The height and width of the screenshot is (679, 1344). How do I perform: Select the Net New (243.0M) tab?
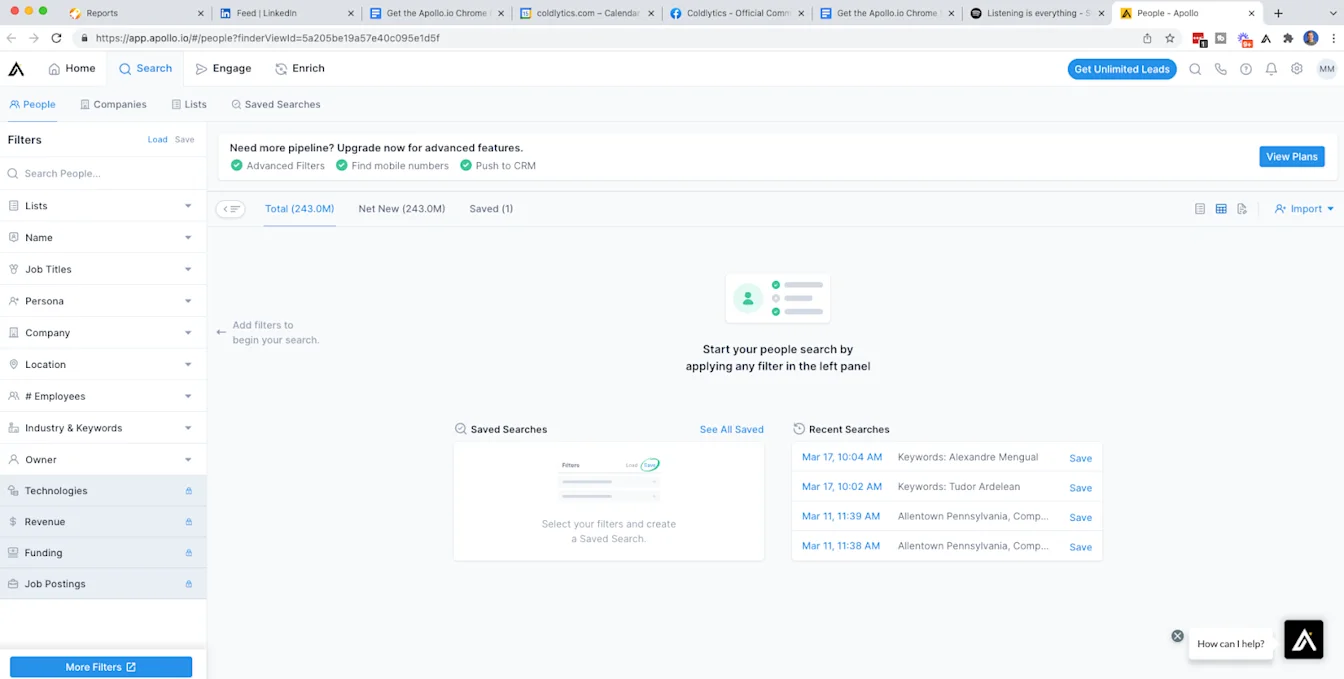(402, 209)
